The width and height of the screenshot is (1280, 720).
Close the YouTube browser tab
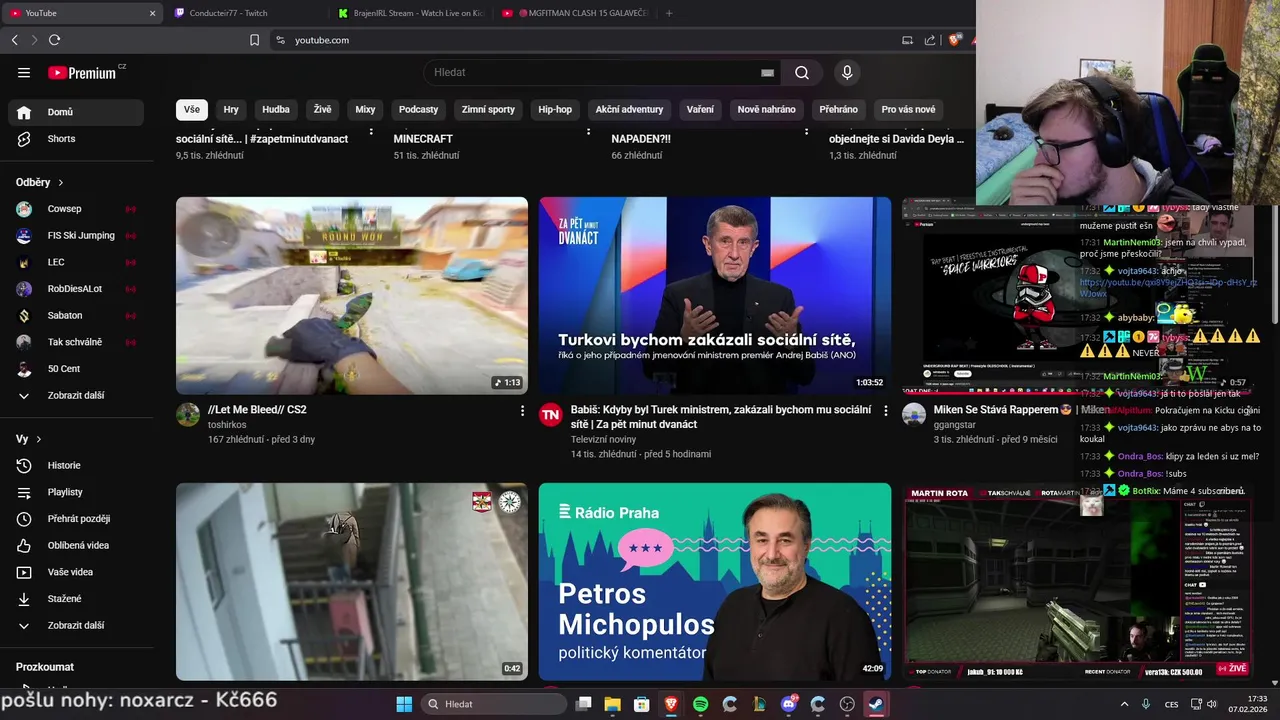[152, 13]
